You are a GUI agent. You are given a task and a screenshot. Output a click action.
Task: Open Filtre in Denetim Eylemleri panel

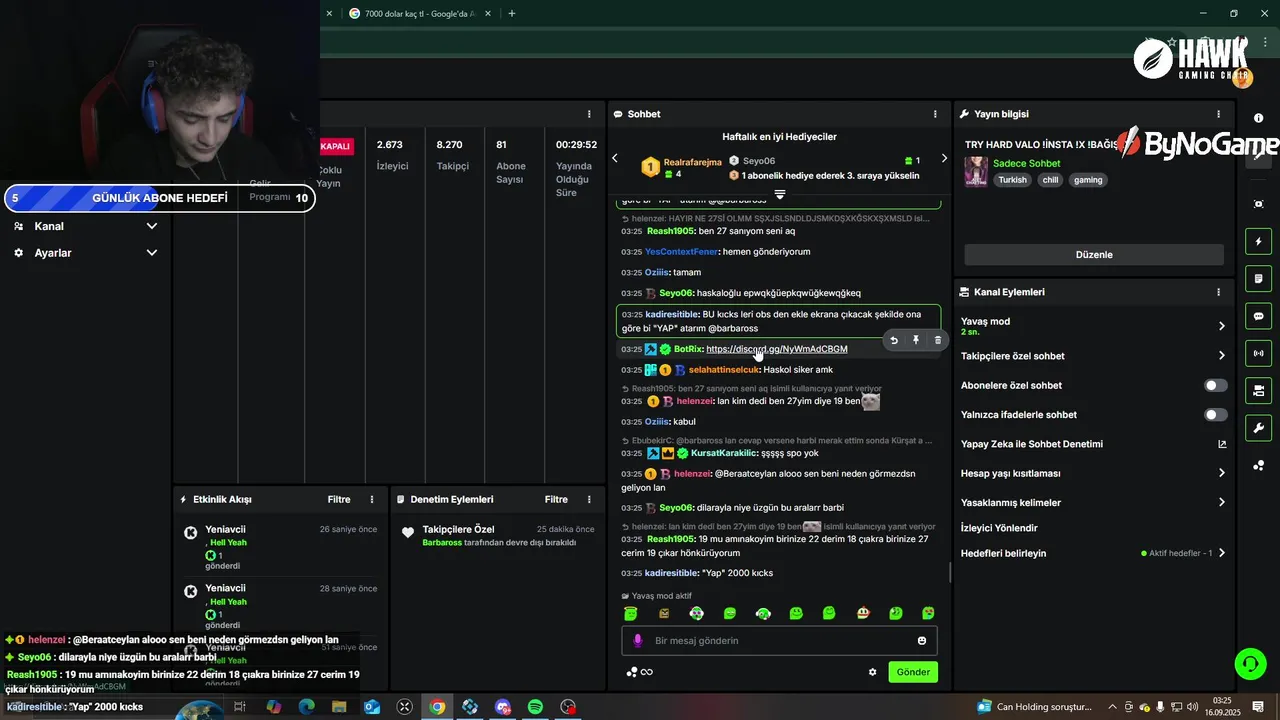[x=556, y=499]
